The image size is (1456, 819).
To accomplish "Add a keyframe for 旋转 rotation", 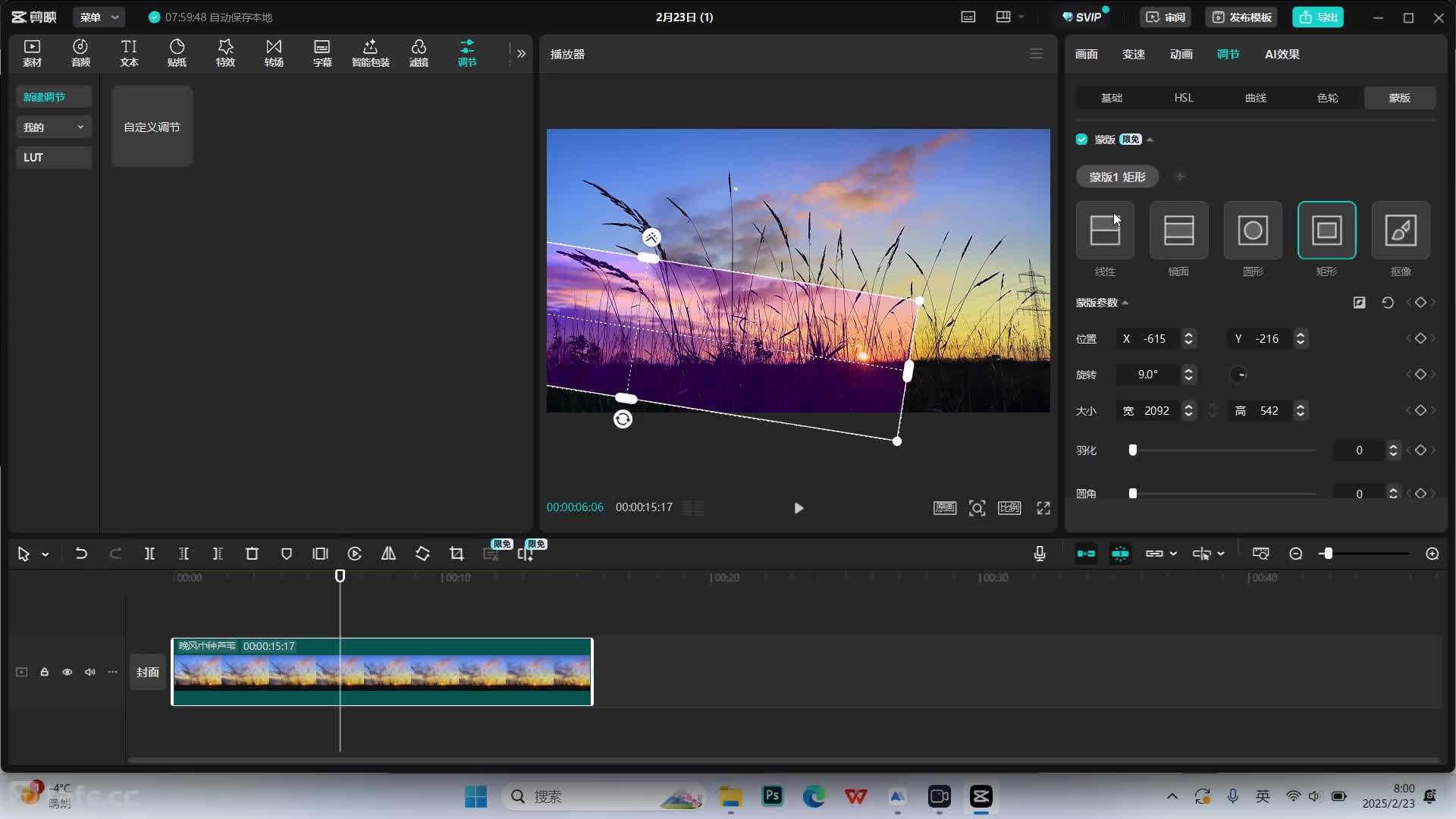I will pyautogui.click(x=1420, y=374).
